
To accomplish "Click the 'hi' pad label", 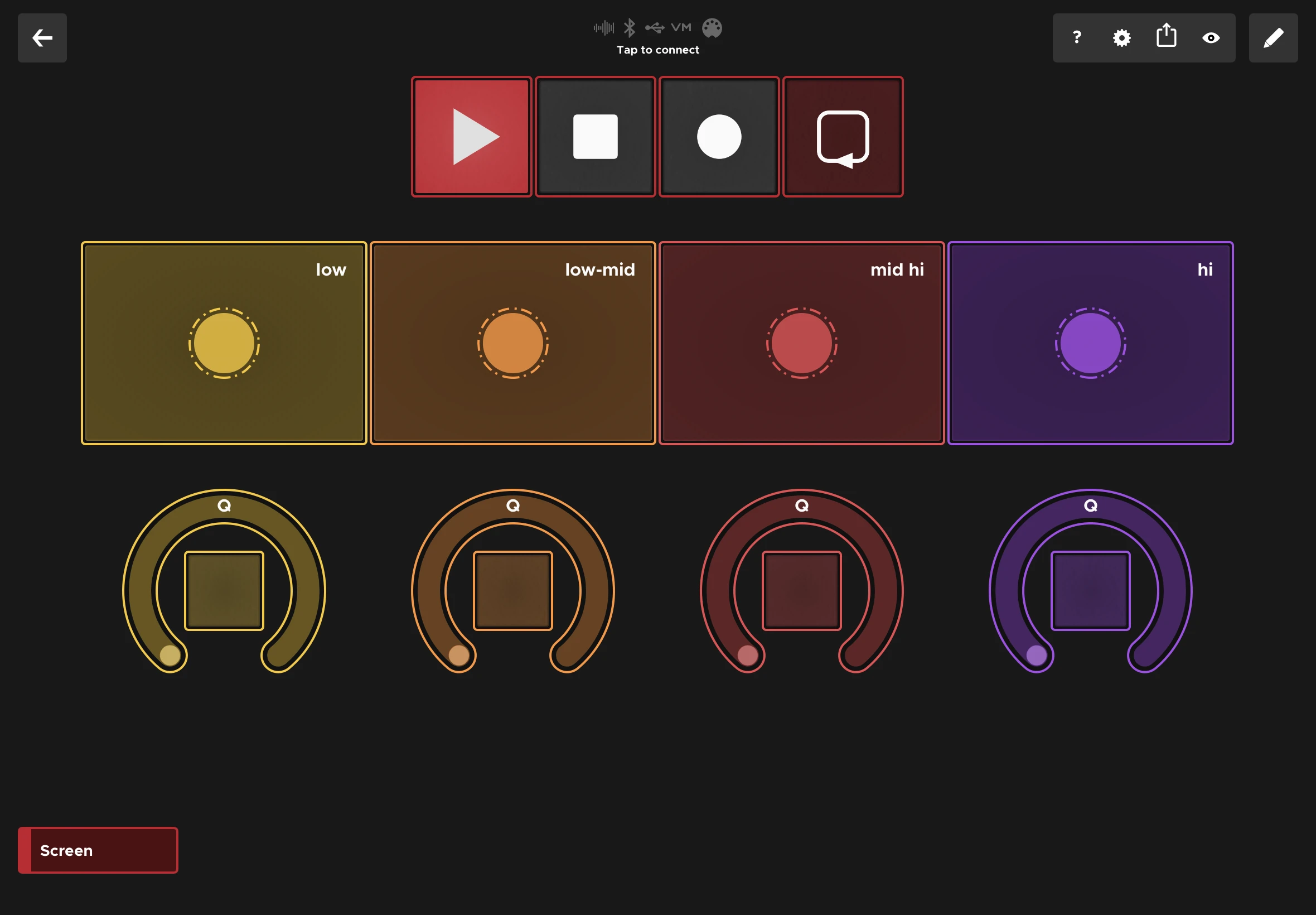I will [1205, 269].
